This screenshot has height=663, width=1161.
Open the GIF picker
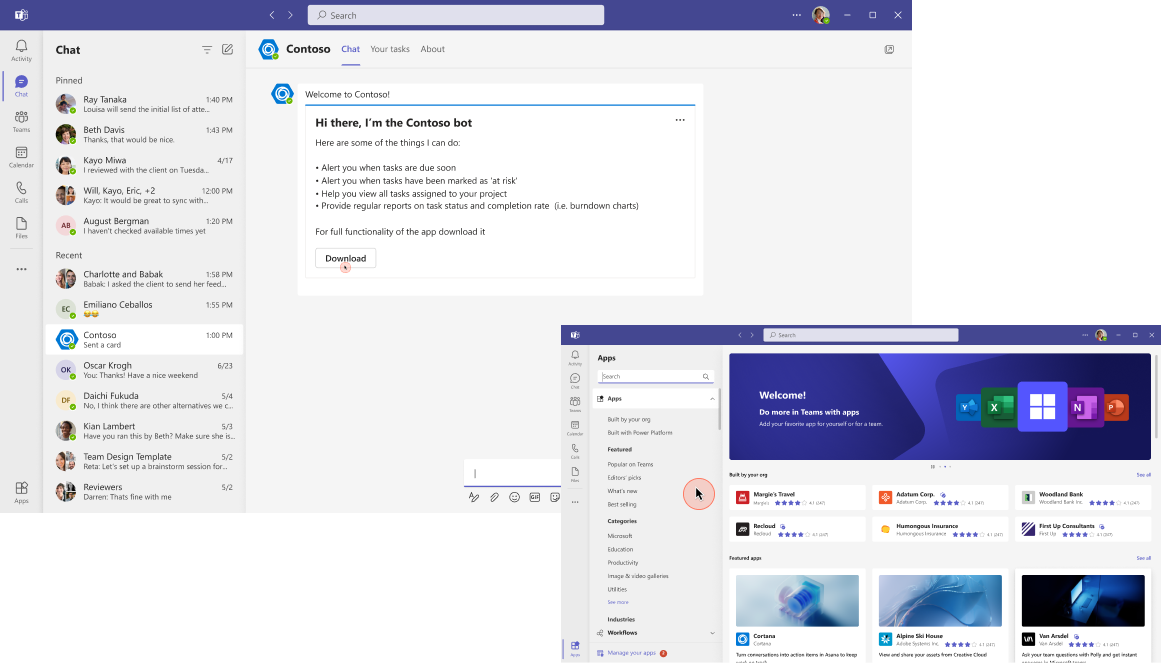[535, 497]
